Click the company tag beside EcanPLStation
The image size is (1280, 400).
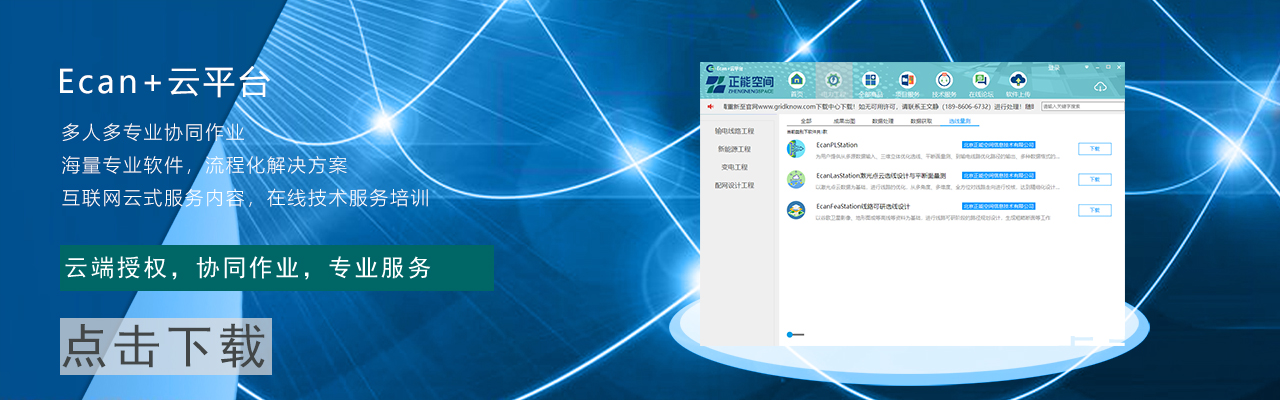(999, 144)
